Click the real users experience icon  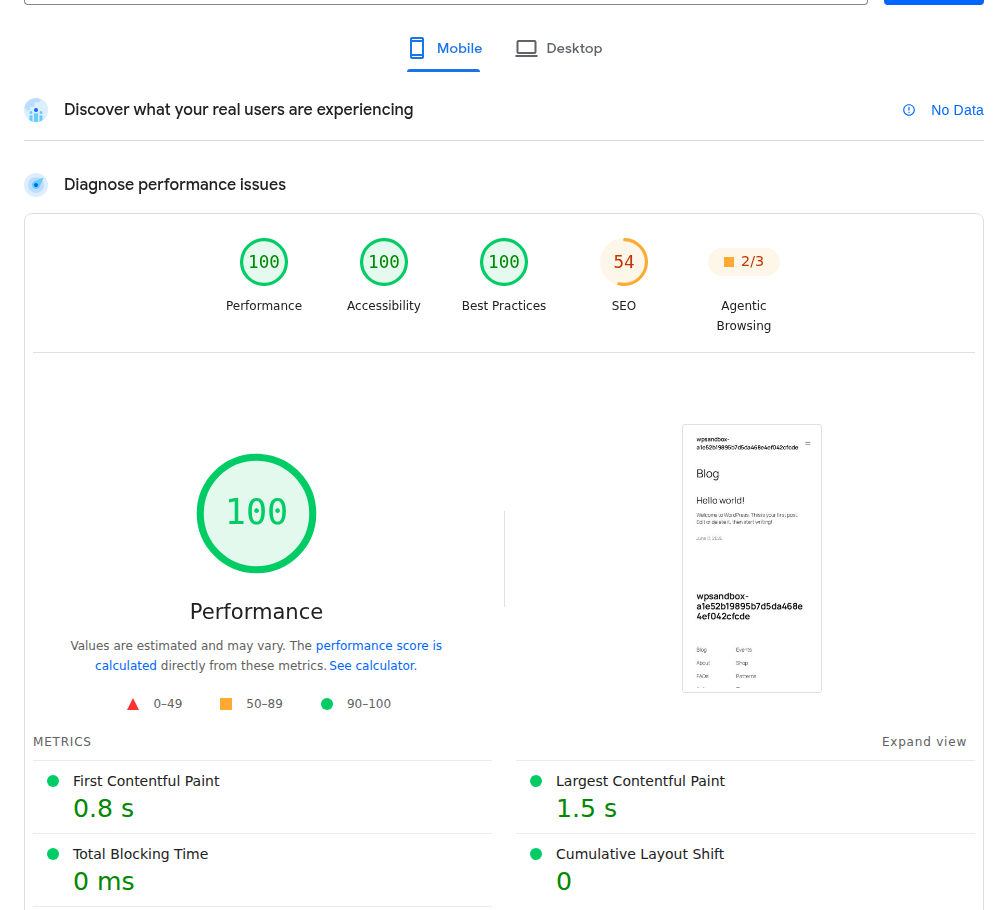[36, 110]
